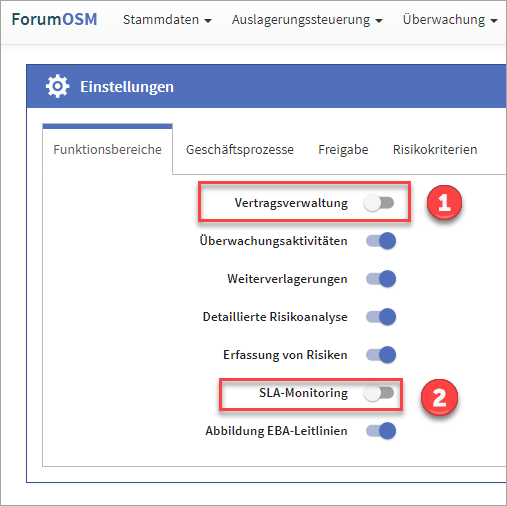Click the Einstellungen gear icon

[57, 86]
